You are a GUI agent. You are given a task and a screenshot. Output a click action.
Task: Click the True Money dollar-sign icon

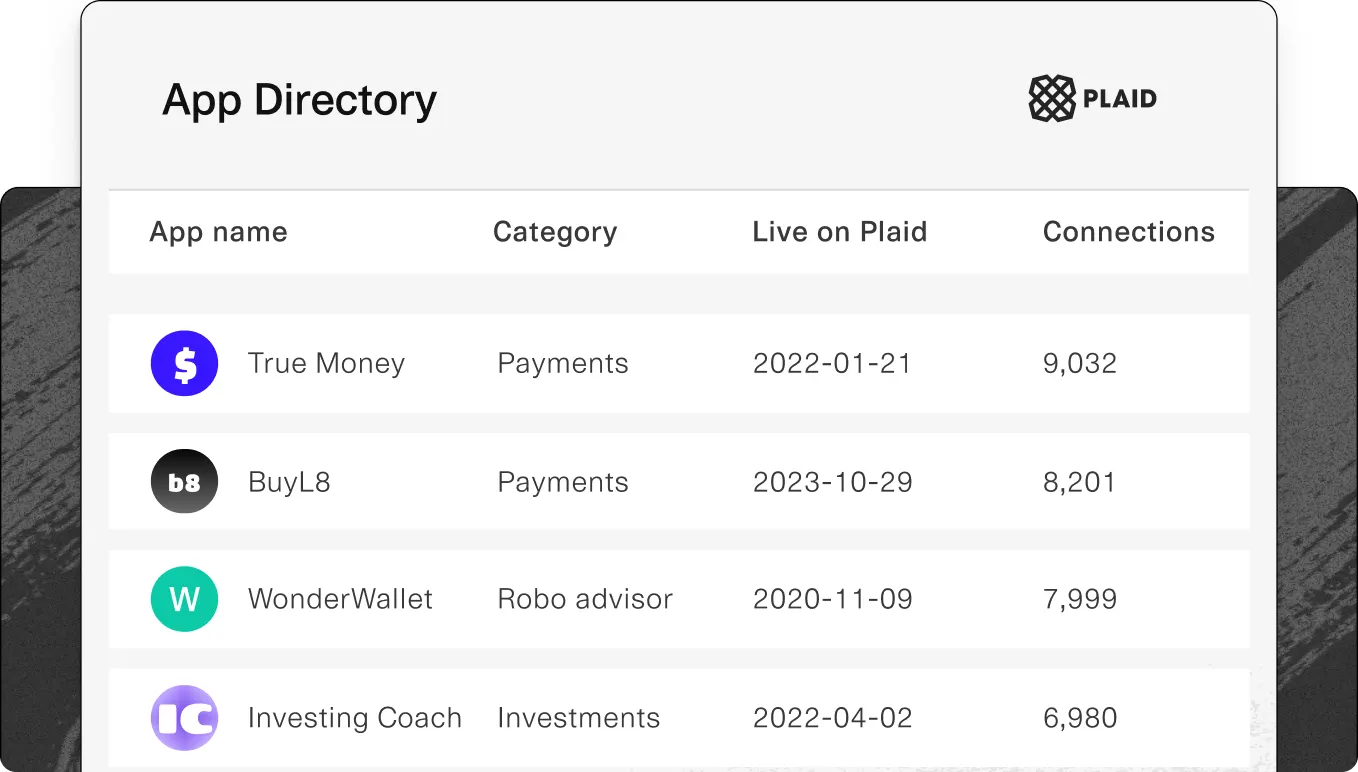click(184, 364)
